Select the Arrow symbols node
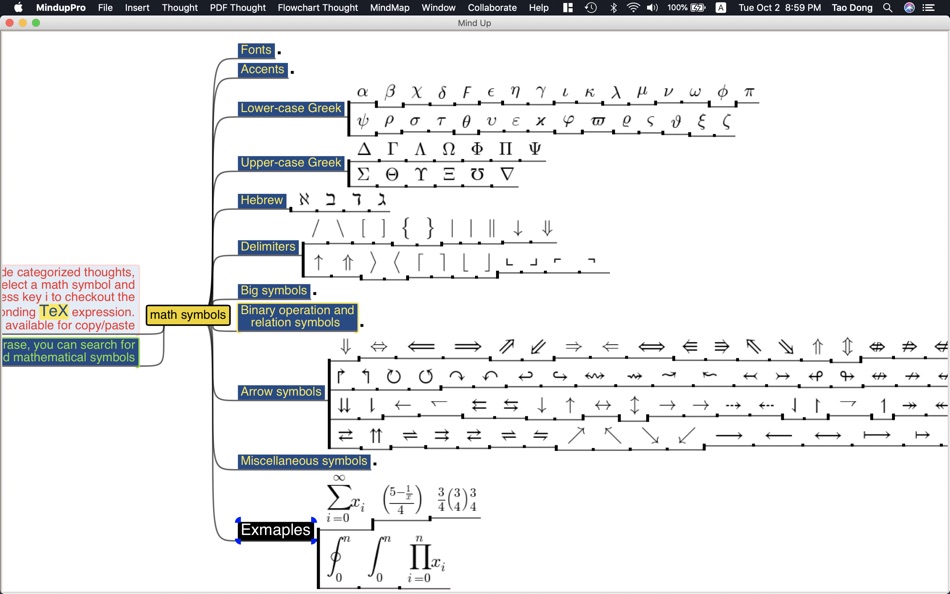Viewport: 950px width, 594px height. pyautogui.click(x=281, y=392)
